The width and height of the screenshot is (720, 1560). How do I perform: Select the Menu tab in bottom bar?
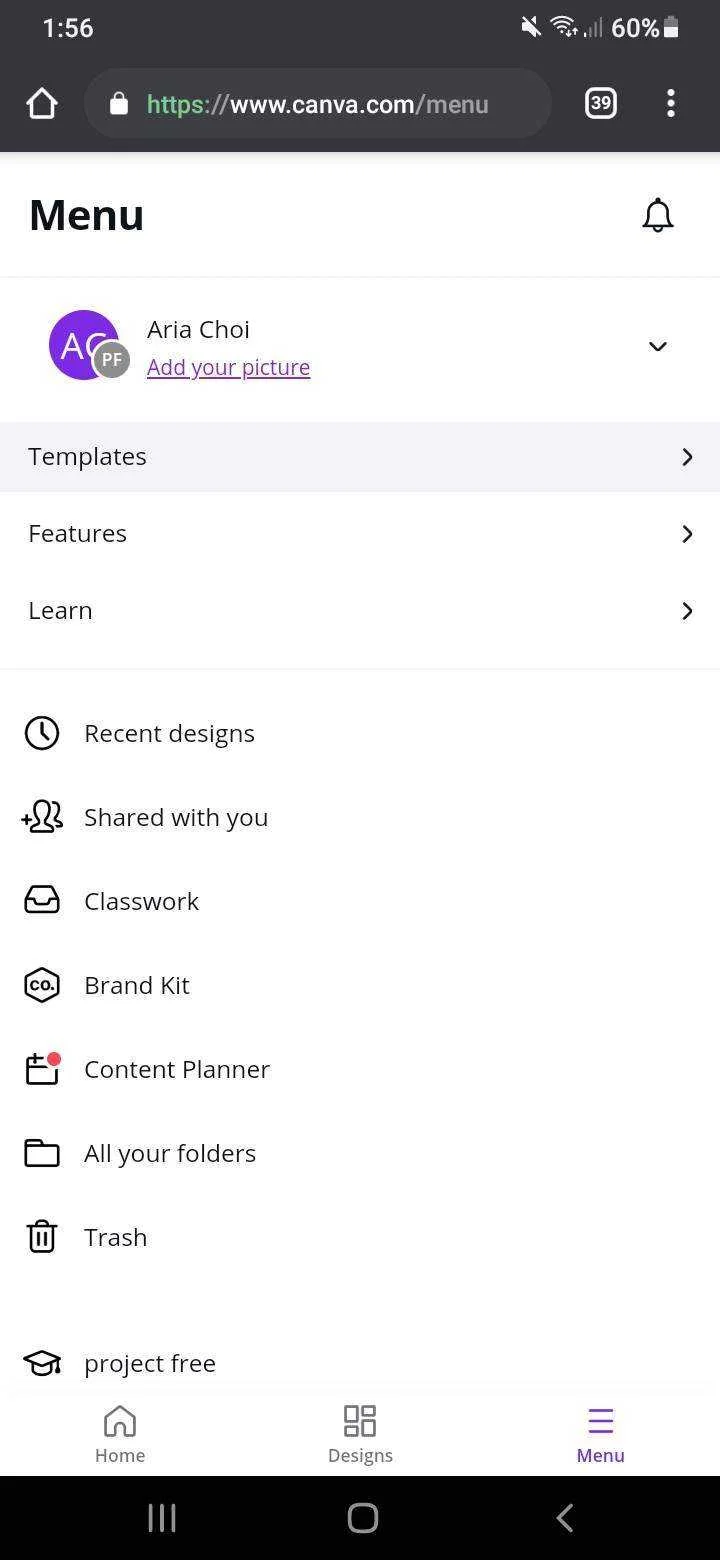[600, 1434]
